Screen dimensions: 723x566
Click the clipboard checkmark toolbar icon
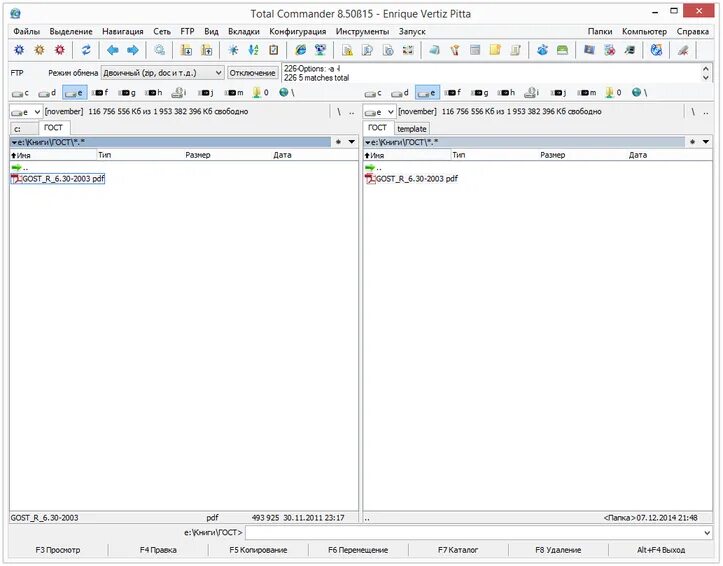(x=273, y=50)
